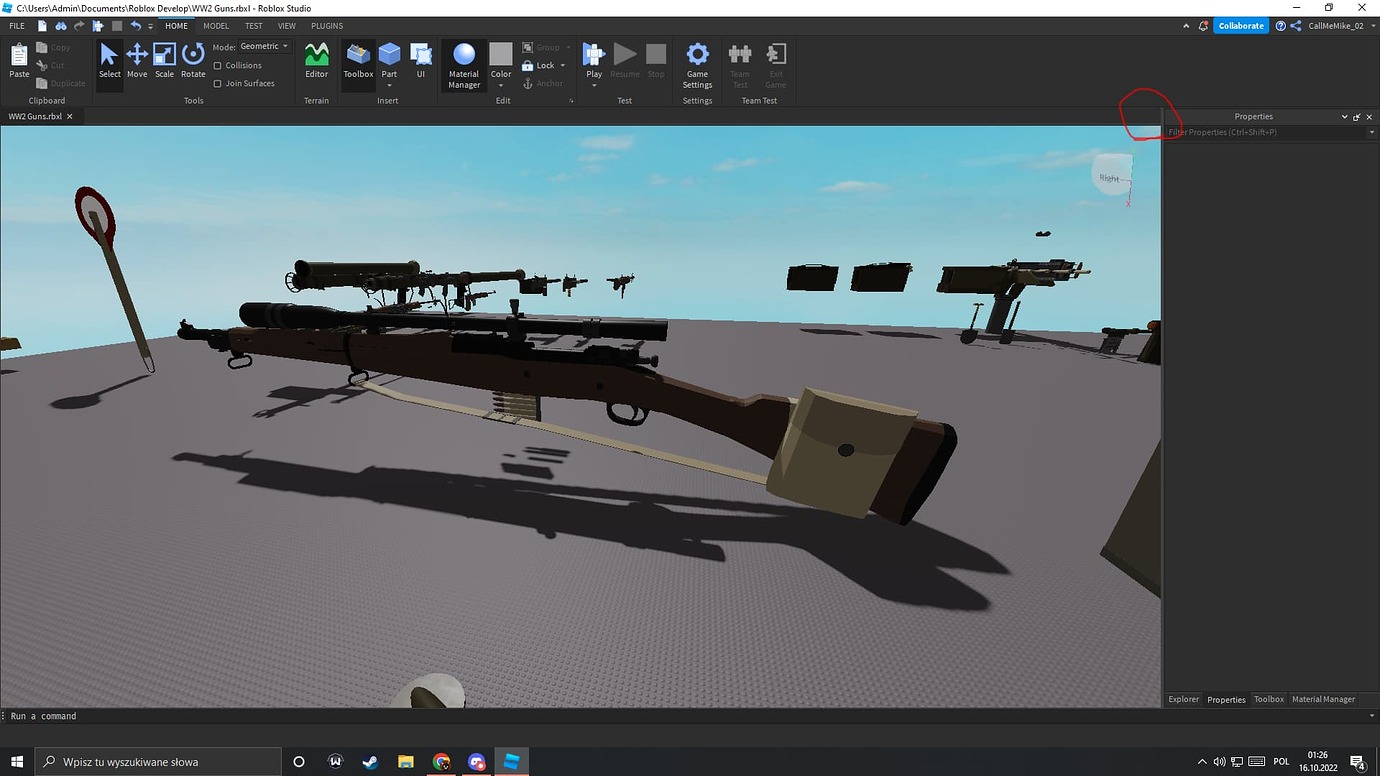The height and width of the screenshot is (776, 1380).
Task: Click the binoculars find icon
Action: tap(61, 26)
